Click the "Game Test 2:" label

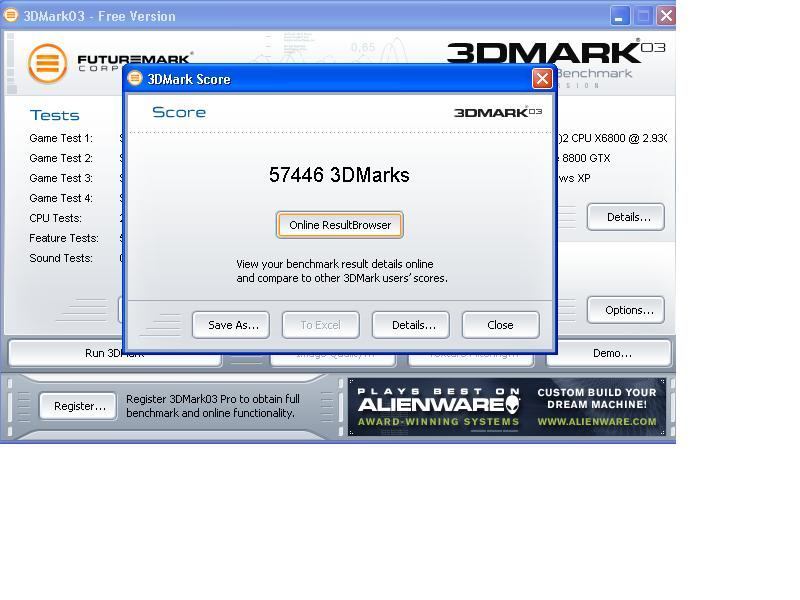61,158
